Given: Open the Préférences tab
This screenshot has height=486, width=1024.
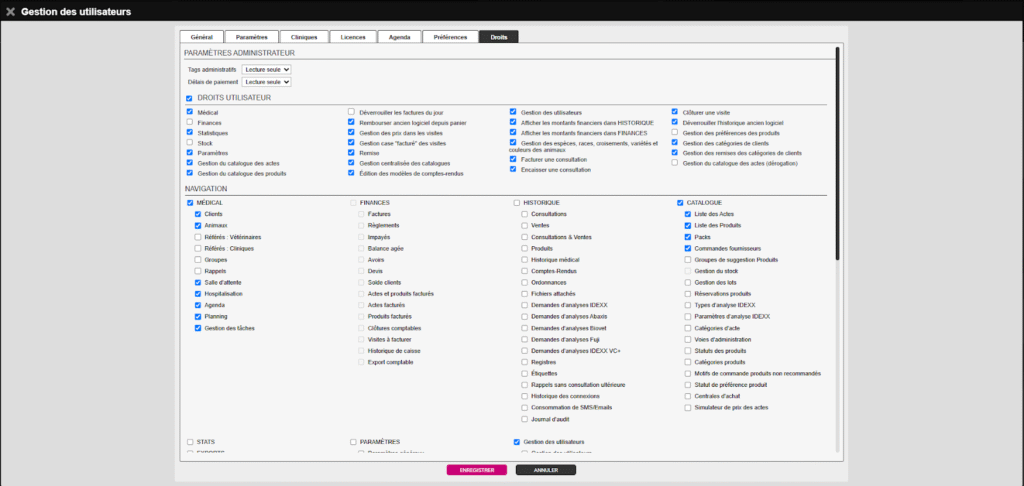Looking at the screenshot, I should (x=450, y=37).
